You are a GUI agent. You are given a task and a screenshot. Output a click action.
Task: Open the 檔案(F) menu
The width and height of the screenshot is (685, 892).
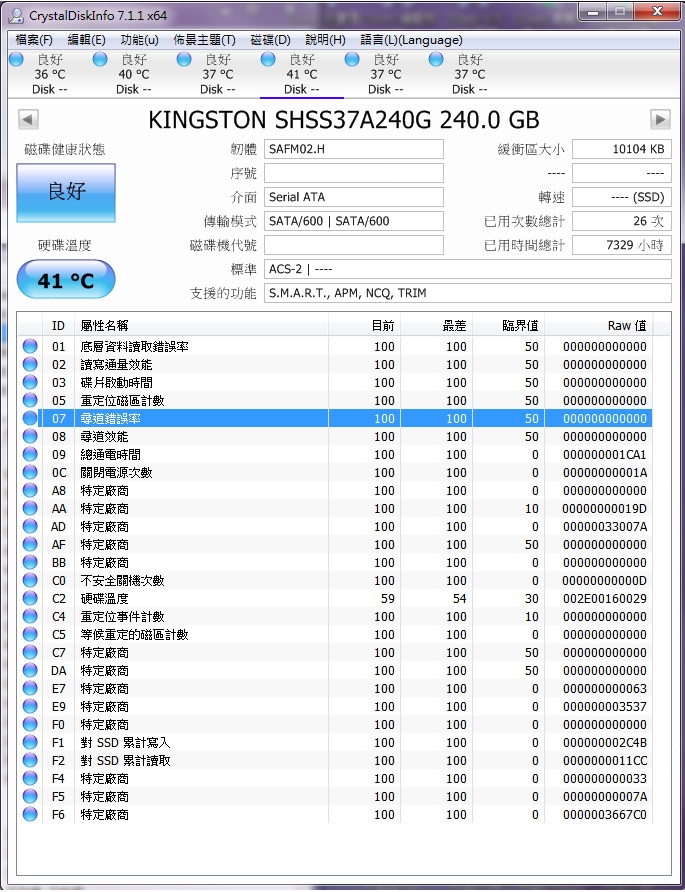coord(34,40)
